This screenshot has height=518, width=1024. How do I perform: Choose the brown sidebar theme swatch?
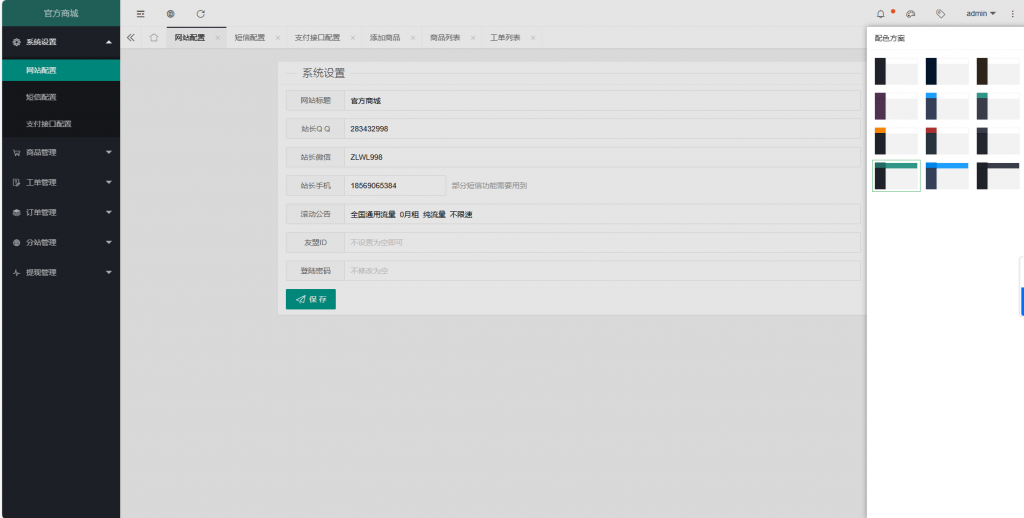point(998,71)
